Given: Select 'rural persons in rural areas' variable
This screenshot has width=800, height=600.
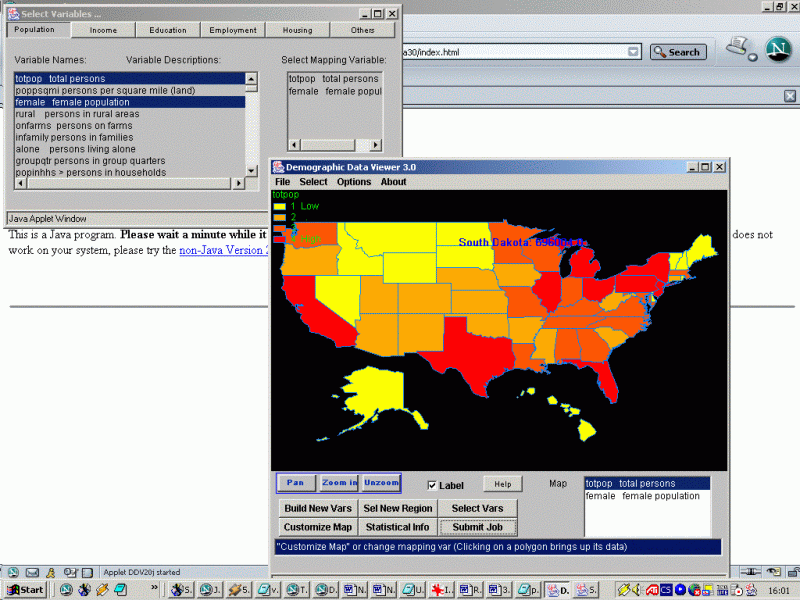Looking at the screenshot, I should 77,114.
